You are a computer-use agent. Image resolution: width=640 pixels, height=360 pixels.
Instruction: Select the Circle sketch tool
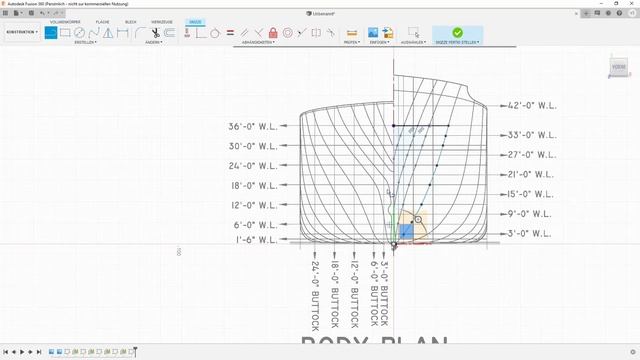click(79, 33)
